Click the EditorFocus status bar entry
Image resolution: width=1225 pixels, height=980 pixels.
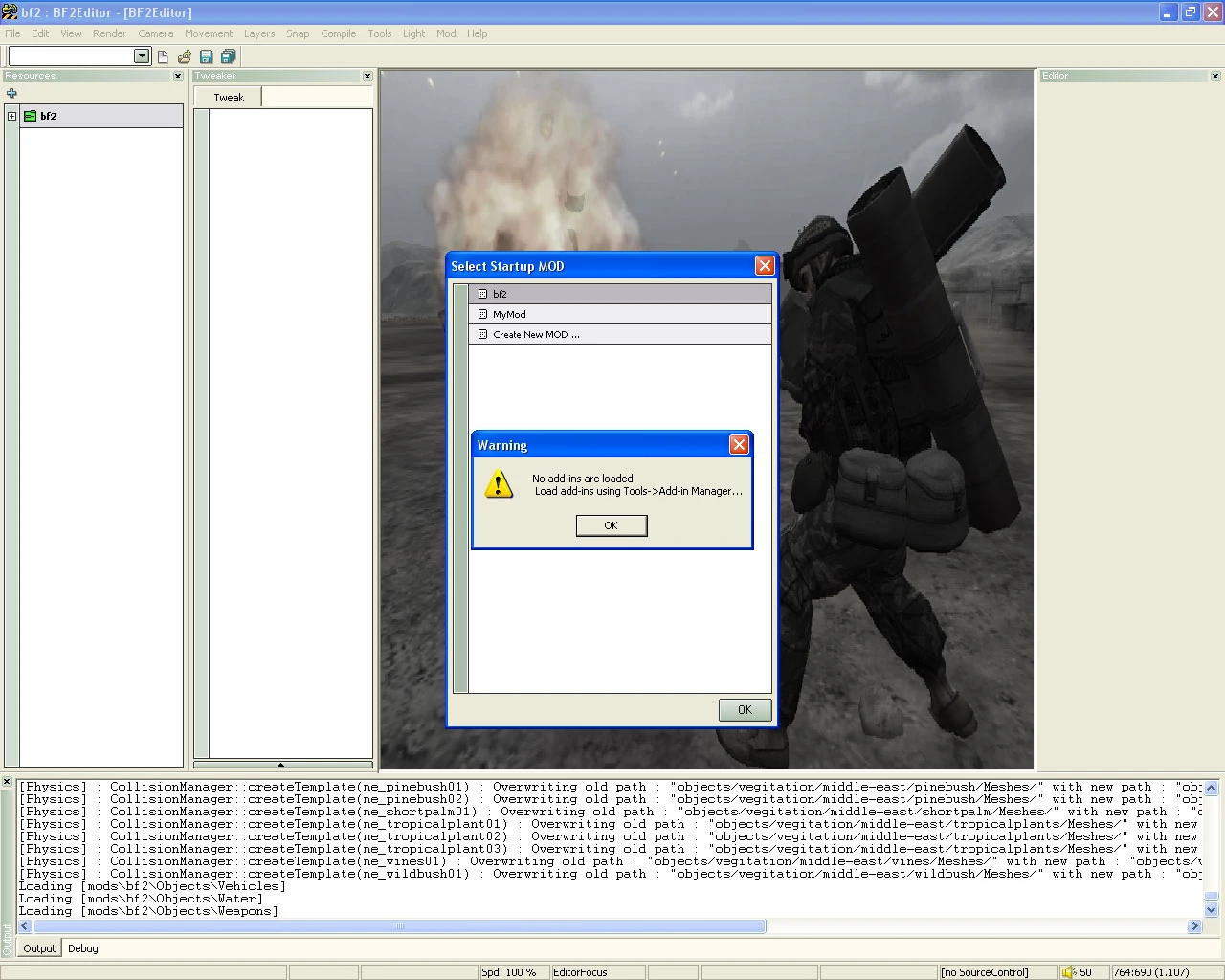pyautogui.click(x=580, y=972)
